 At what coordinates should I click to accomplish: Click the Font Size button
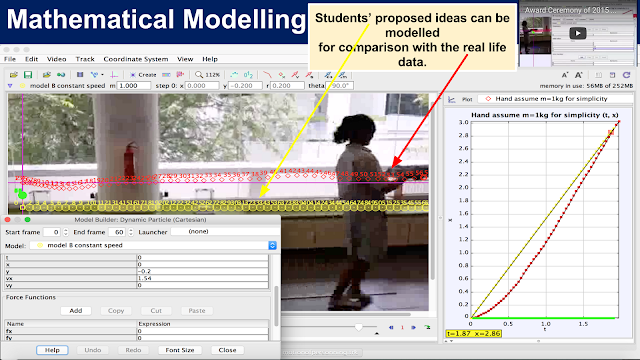[180, 350]
